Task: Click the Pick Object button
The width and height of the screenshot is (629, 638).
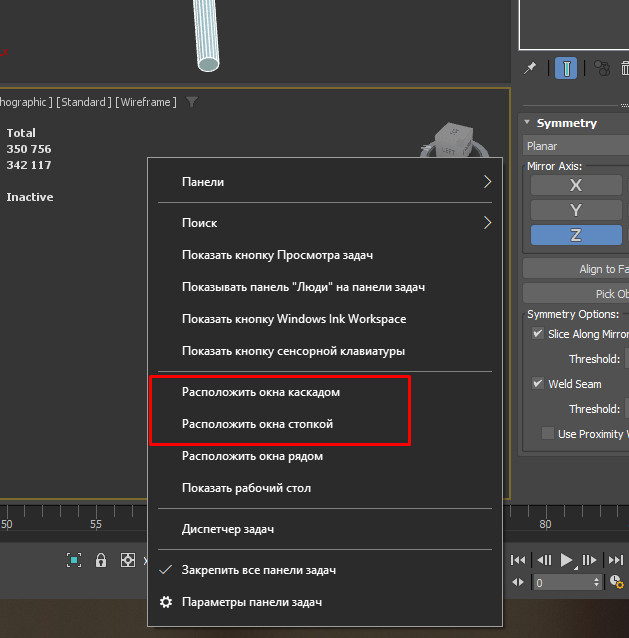Action: click(576, 293)
